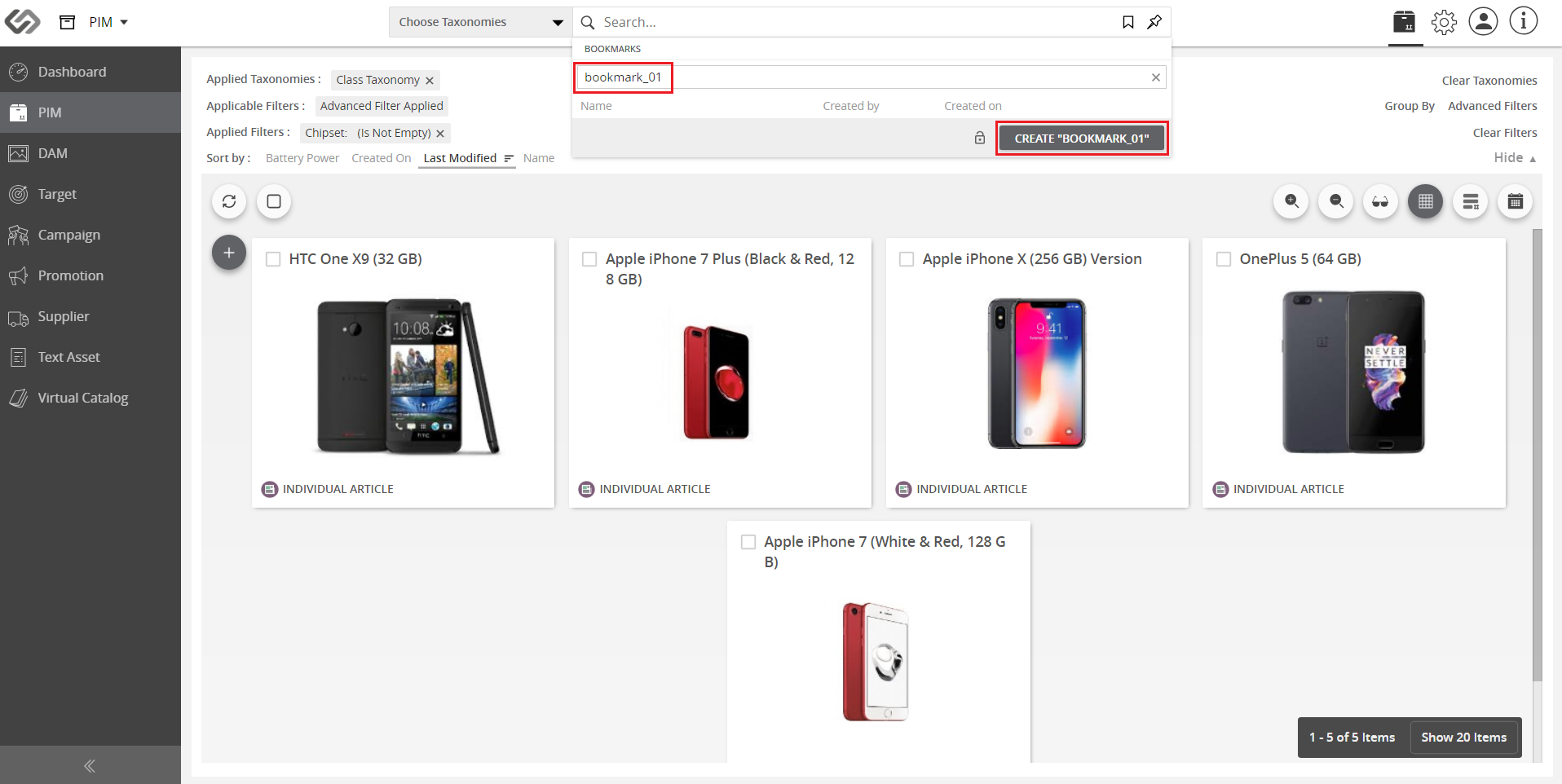Open Group By option
This screenshot has width=1562, height=784.
pos(1410,106)
